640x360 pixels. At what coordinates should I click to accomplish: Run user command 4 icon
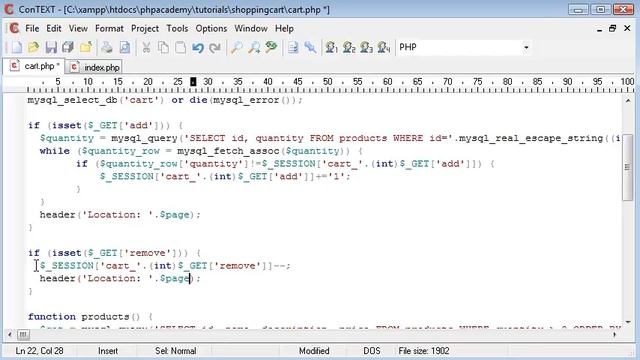[x=383, y=47]
